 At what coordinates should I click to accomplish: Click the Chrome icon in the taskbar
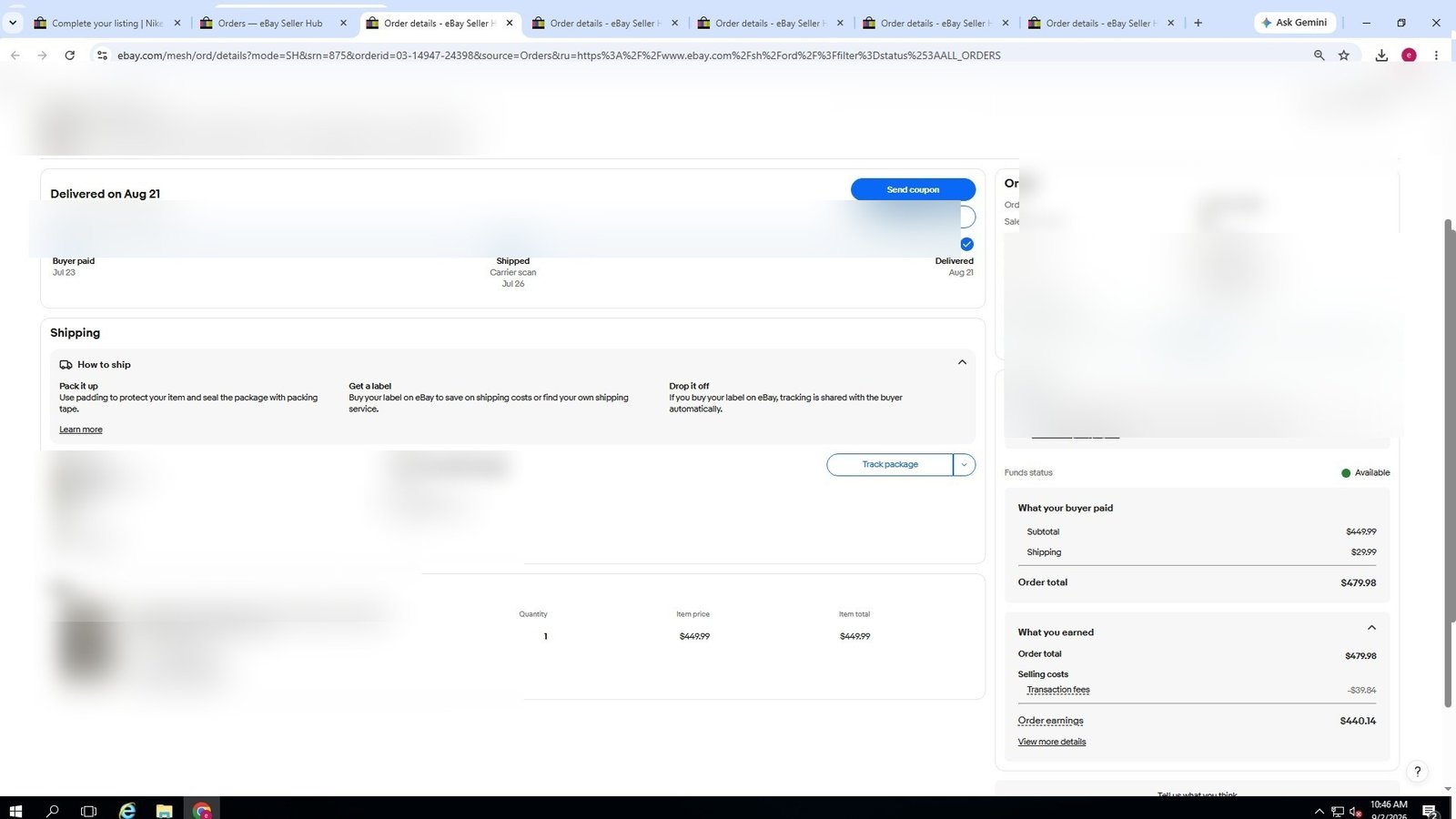(x=202, y=809)
